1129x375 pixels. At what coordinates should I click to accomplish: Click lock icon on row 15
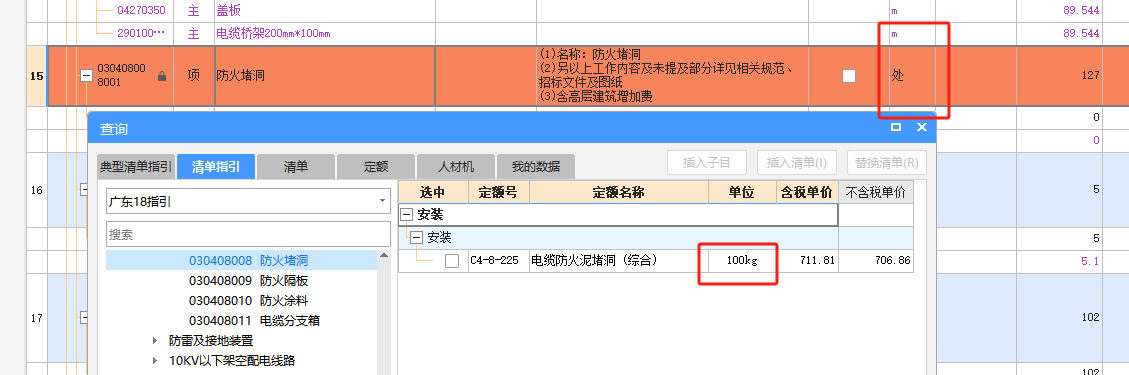pos(161,76)
